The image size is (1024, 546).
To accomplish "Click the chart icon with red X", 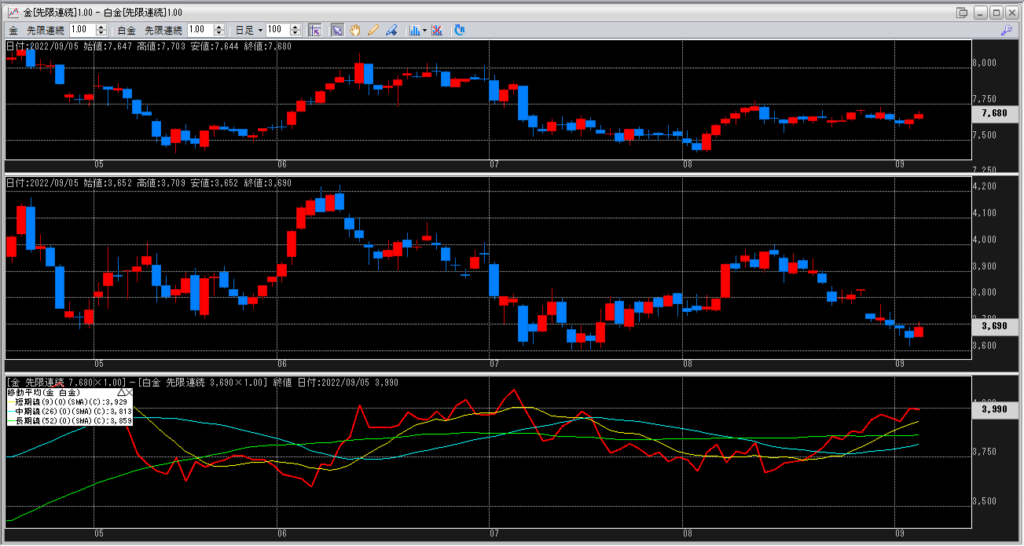I will pos(439,30).
